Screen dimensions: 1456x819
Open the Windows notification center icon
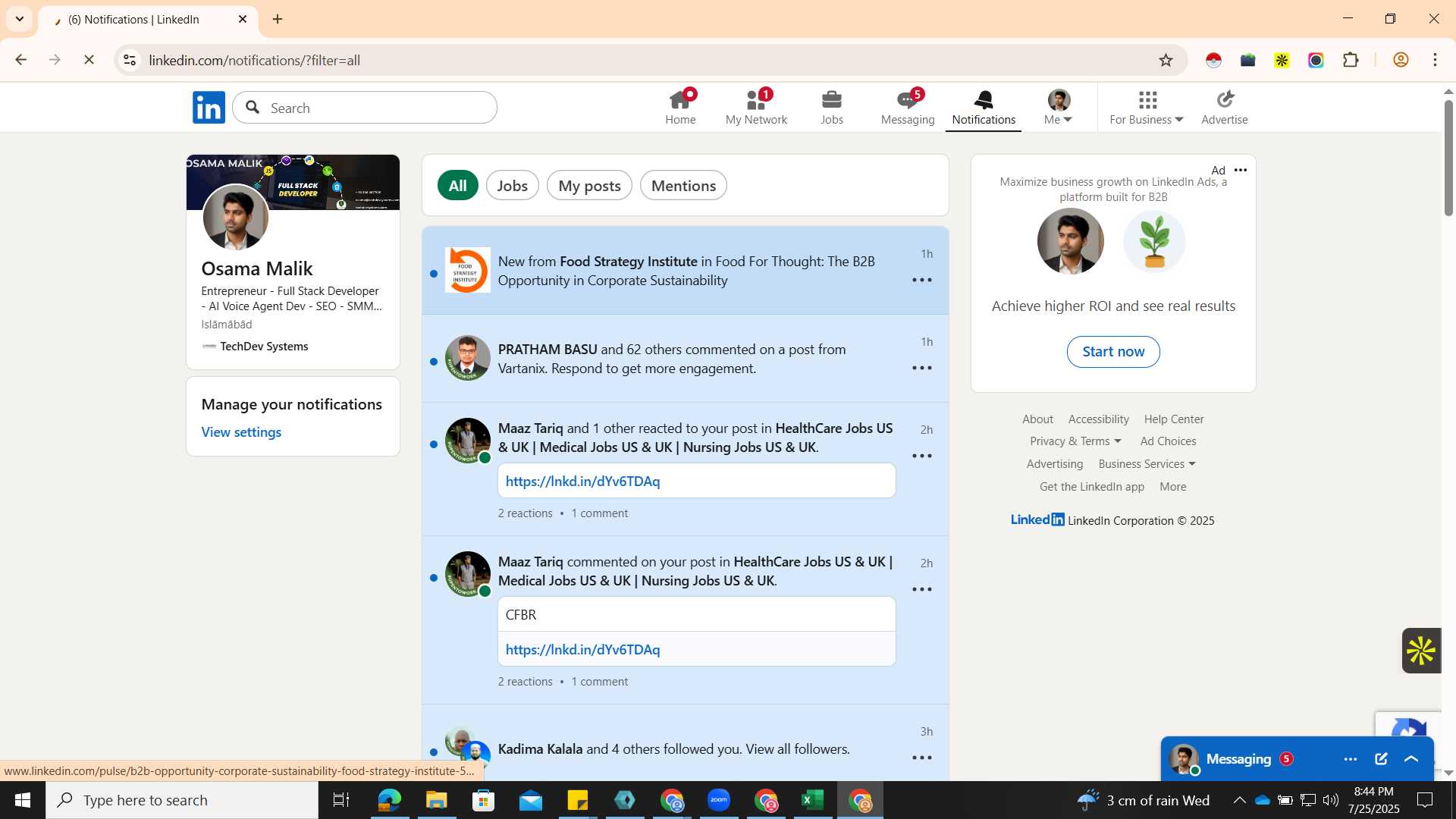tap(1426, 800)
